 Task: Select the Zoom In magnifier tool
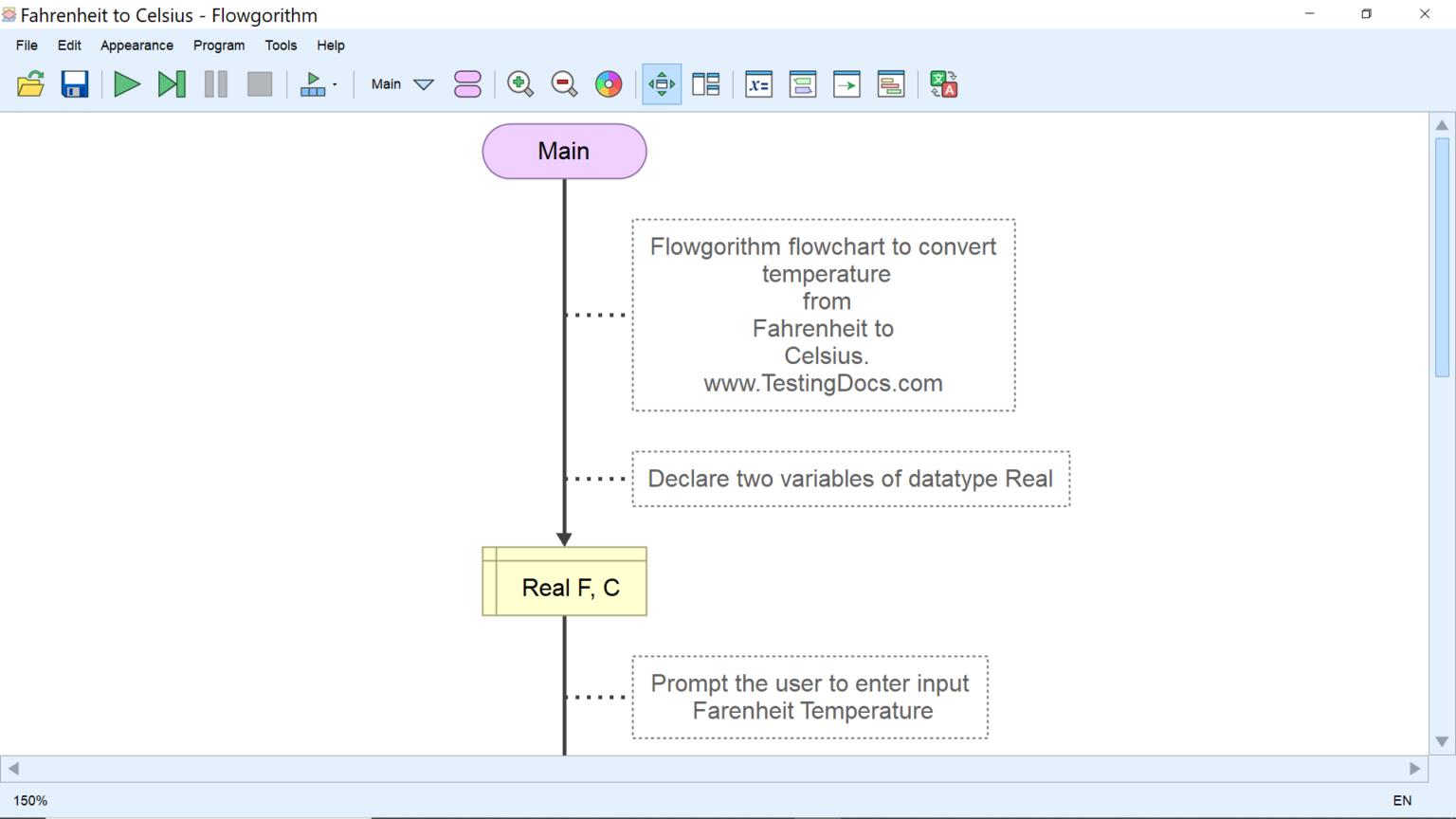tap(520, 83)
